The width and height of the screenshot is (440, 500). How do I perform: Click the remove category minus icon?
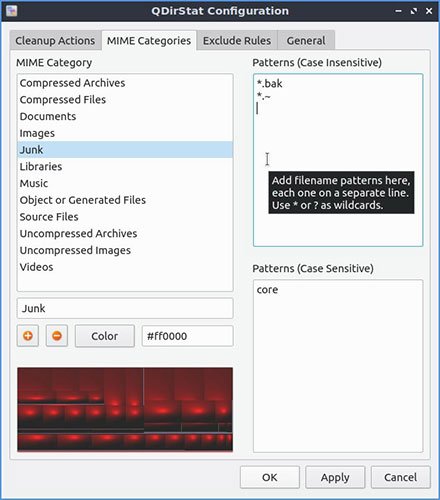click(57, 336)
